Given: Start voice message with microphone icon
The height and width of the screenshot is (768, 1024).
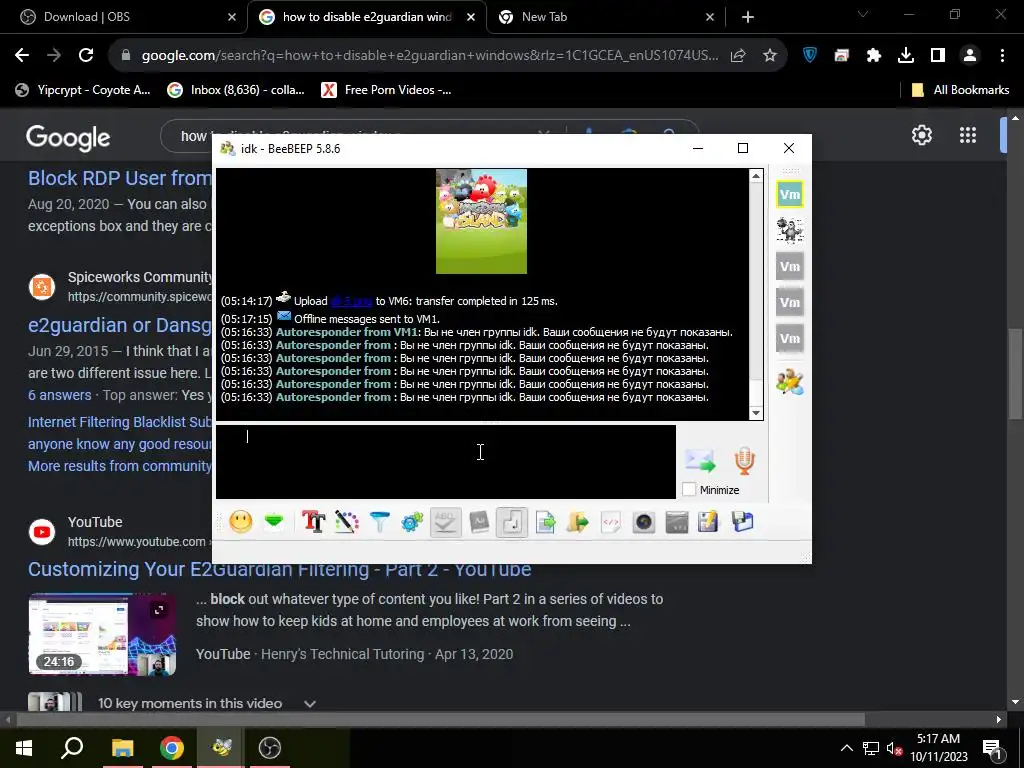Looking at the screenshot, I should point(744,461).
